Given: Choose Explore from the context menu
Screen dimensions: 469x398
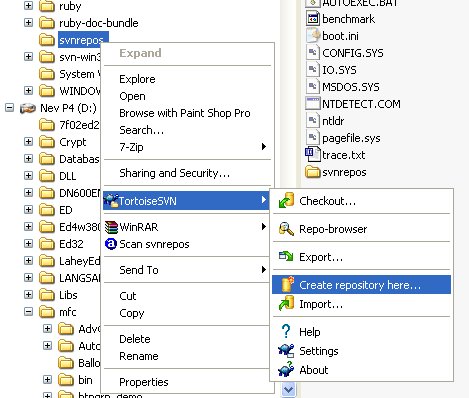Looking at the screenshot, I should point(188,79).
